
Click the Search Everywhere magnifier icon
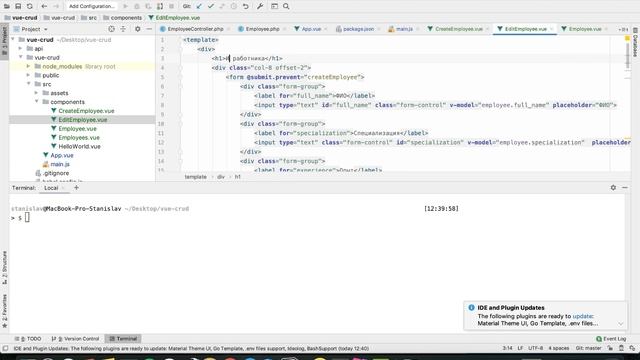click(x=286, y=6)
